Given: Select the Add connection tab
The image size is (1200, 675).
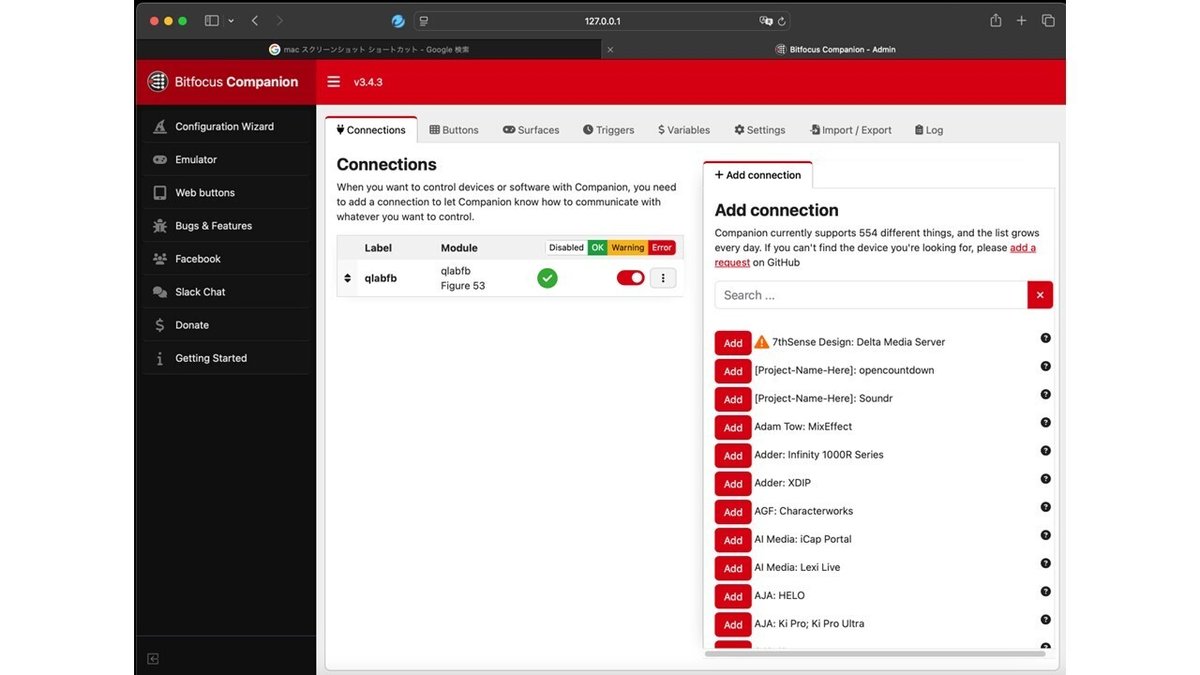Looking at the screenshot, I should click(758, 175).
